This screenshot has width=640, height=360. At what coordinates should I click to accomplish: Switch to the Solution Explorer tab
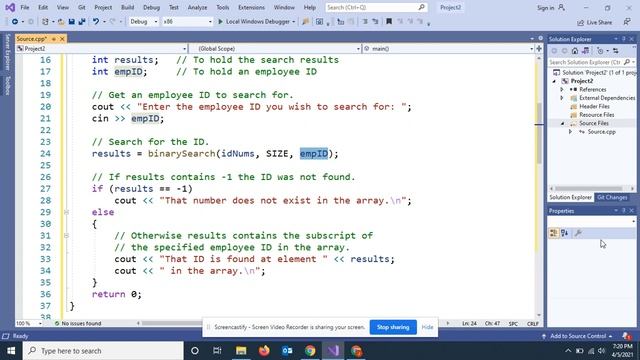coord(570,198)
